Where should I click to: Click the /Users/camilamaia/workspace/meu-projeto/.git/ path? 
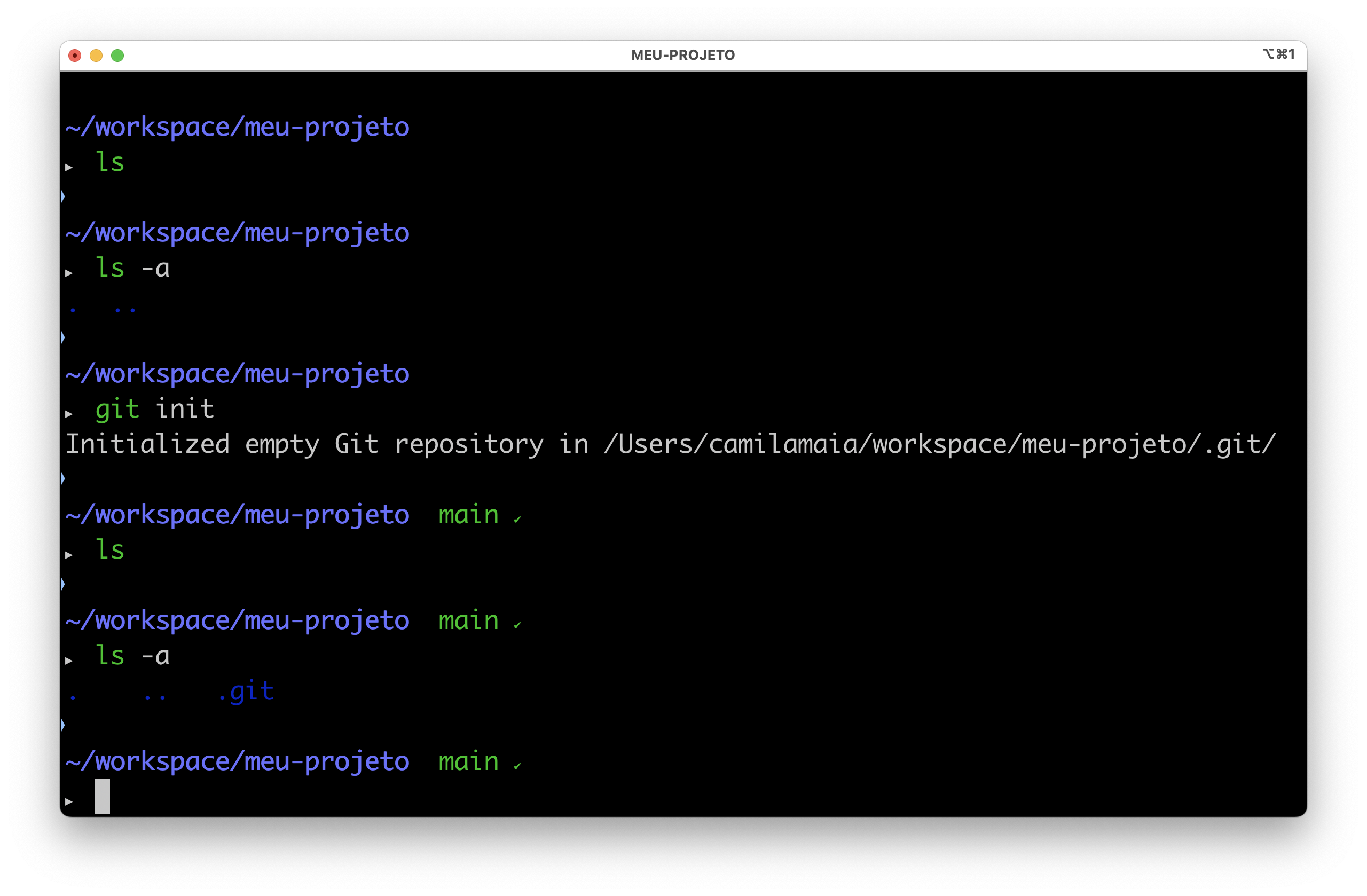[x=940, y=444]
